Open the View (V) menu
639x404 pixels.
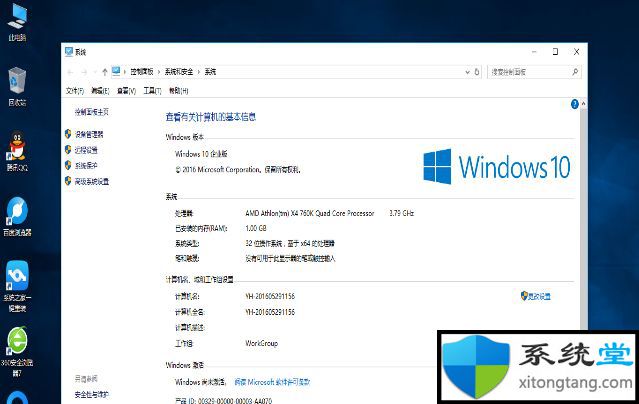(126, 91)
